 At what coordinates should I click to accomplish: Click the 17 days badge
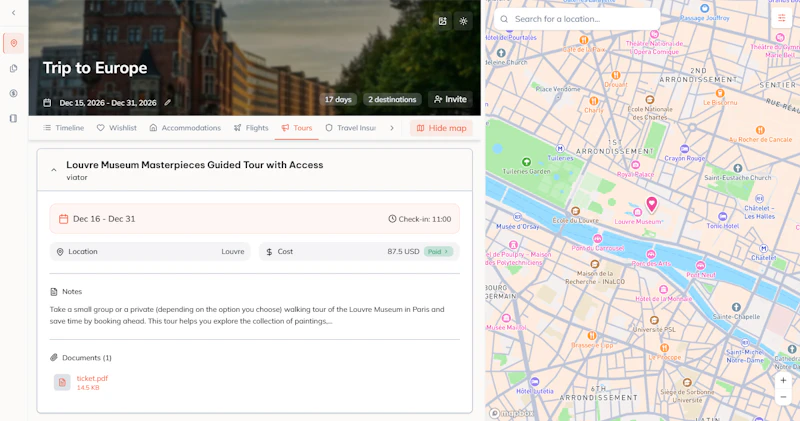338,100
